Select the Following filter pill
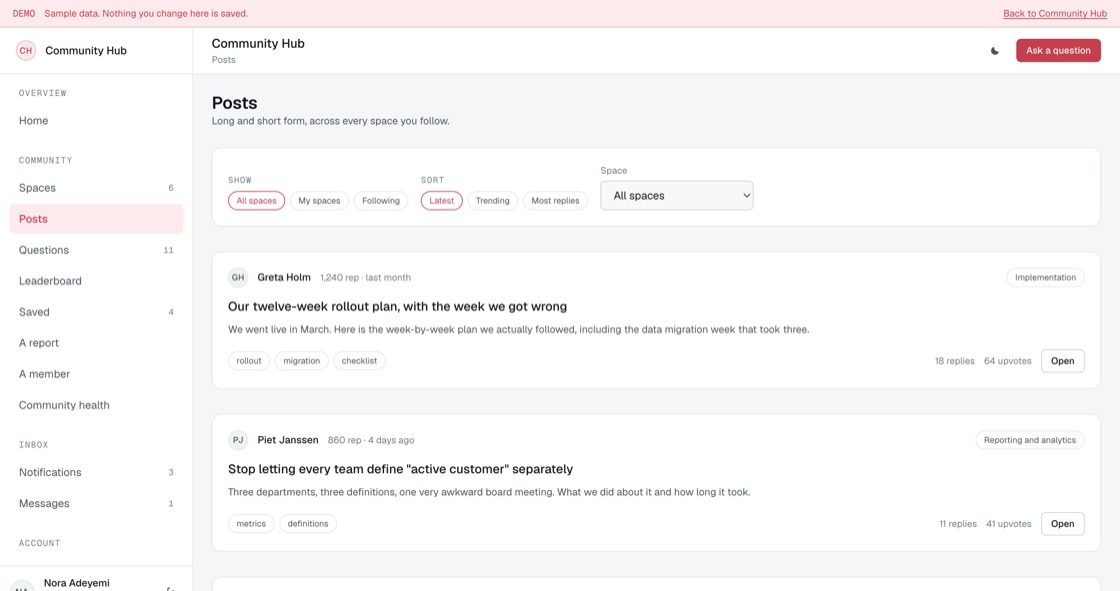1120x591 pixels. click(381, 201)
